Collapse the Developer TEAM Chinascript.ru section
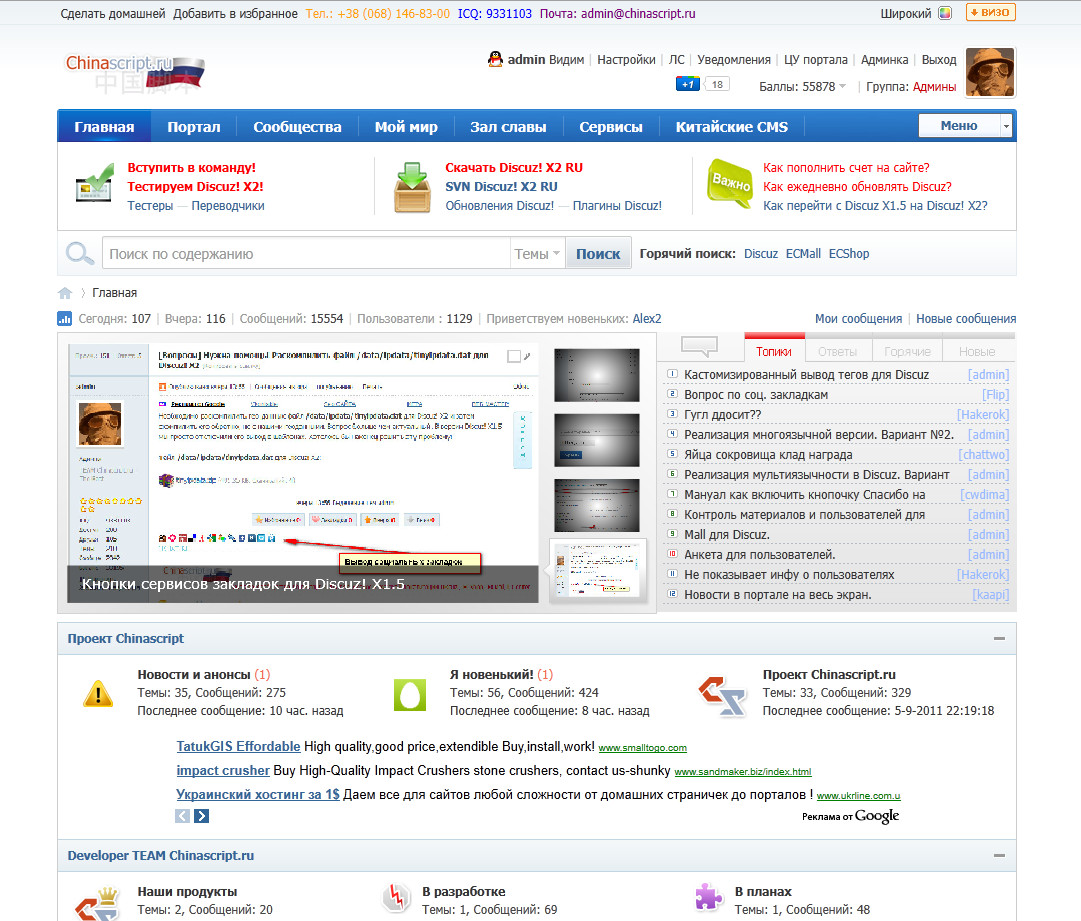 [999, 856]
